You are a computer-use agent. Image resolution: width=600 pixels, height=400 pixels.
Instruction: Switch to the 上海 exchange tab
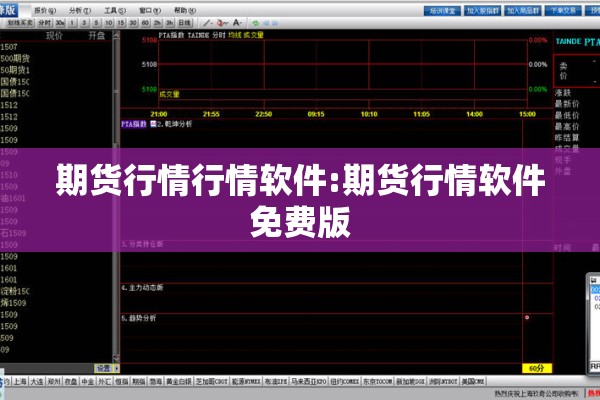20,382
